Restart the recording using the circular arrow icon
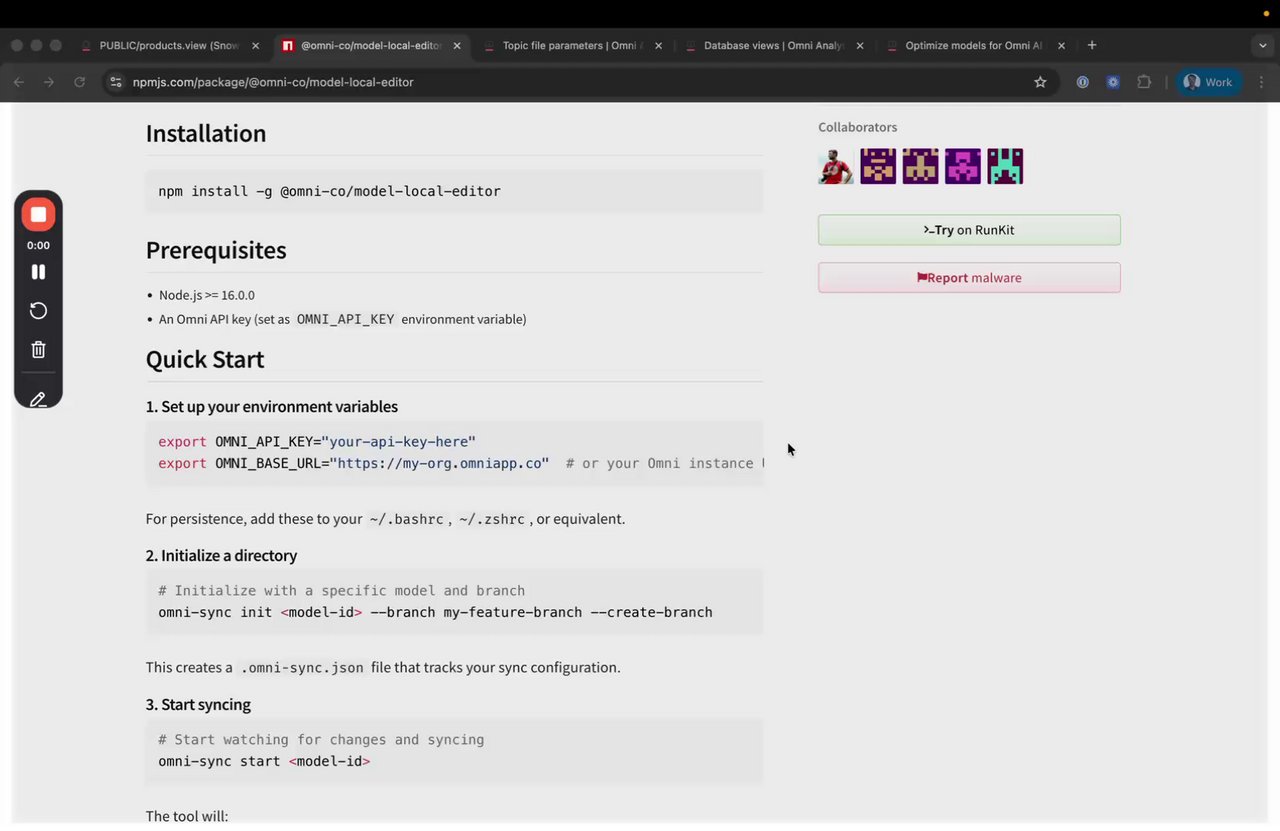This screenshot has width=1280, height=831. 38,311
